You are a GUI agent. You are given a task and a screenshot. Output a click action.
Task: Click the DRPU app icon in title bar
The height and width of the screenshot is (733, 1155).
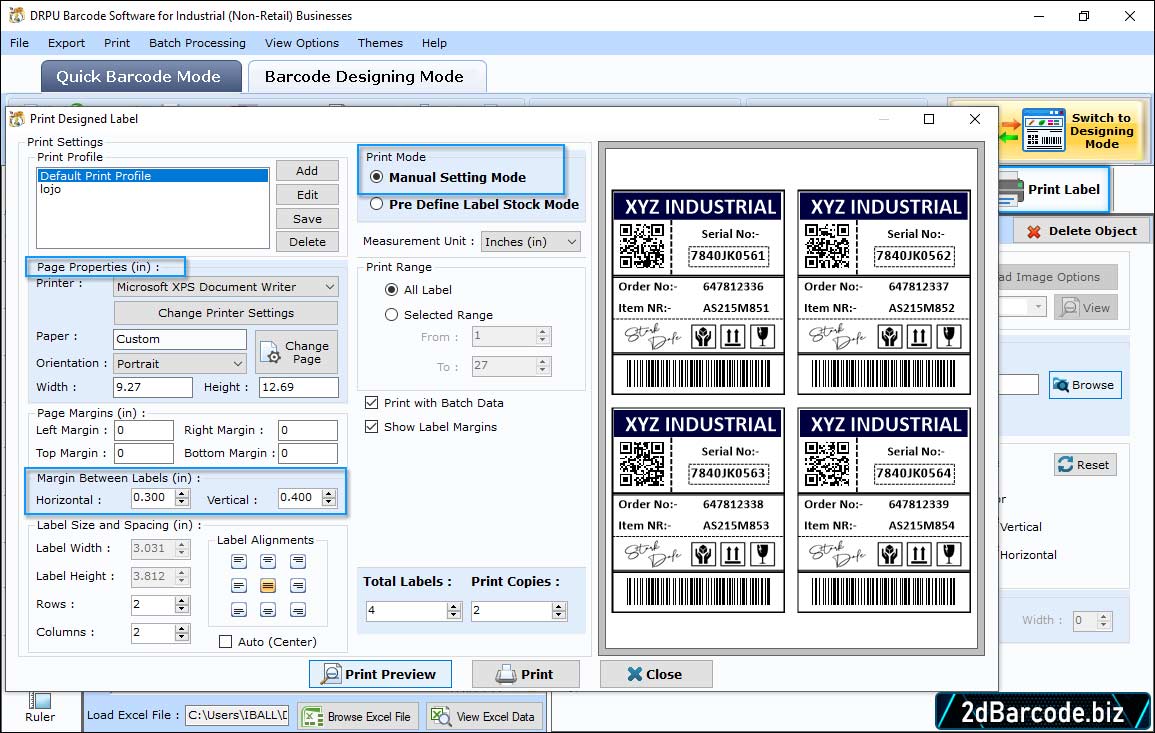[16, 15]
